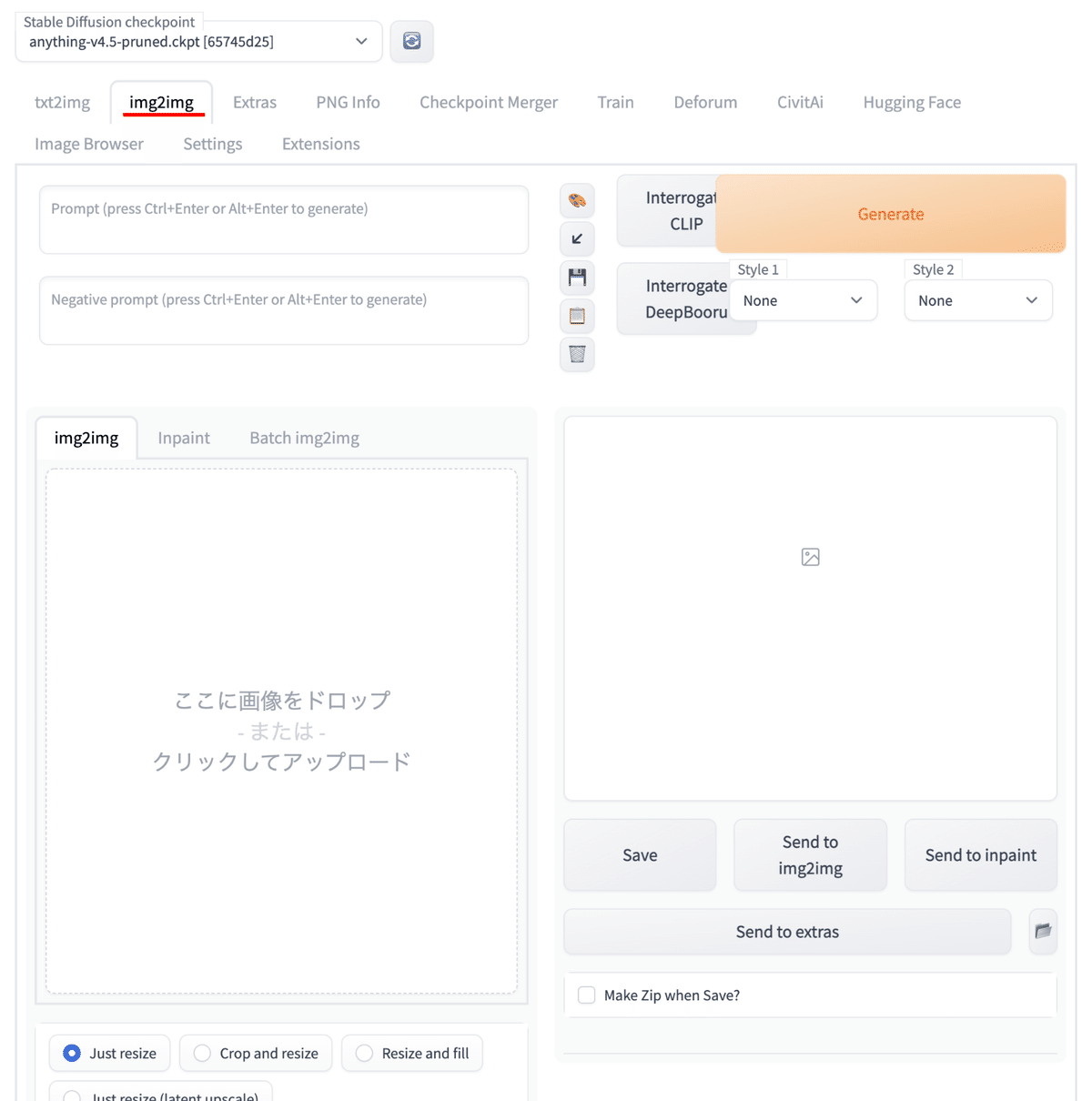Switch to the txt2img tab
The height and width of the screenshot is (1101, 1092).
tap(62, 102)
